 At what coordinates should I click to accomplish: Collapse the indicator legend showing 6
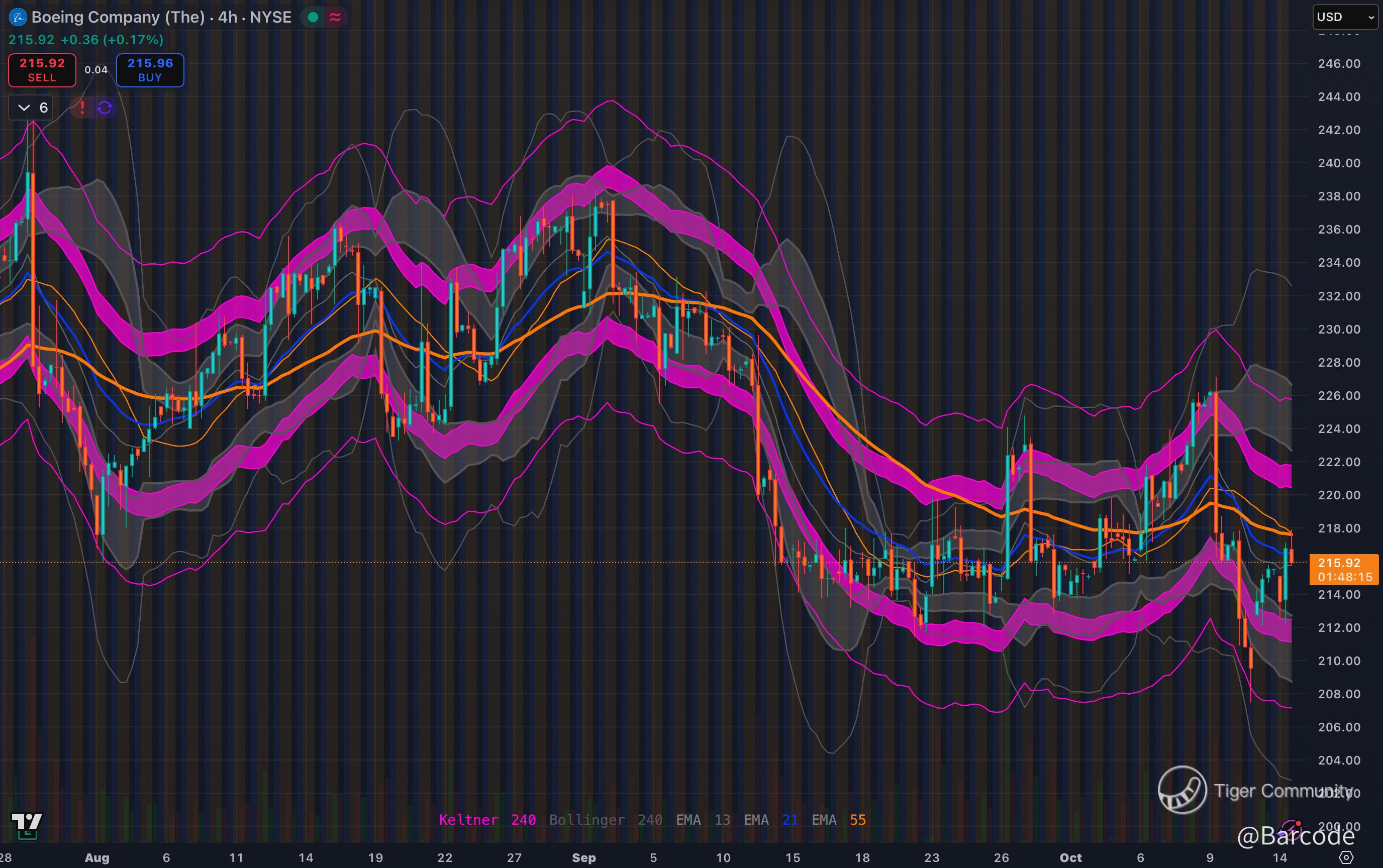[24, 107]
